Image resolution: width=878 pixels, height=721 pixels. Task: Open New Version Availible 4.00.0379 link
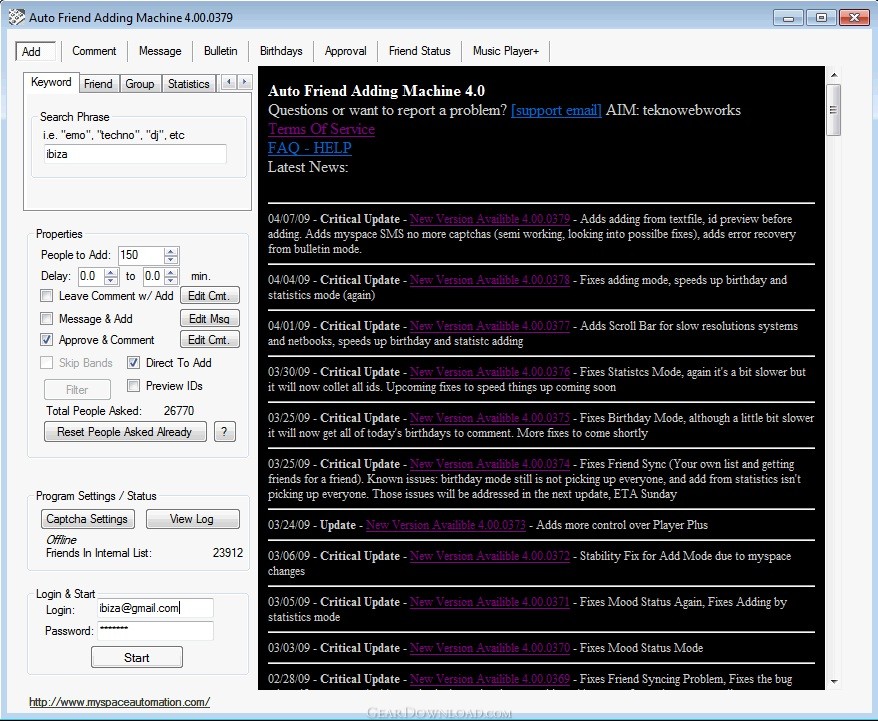click(490, 219)
